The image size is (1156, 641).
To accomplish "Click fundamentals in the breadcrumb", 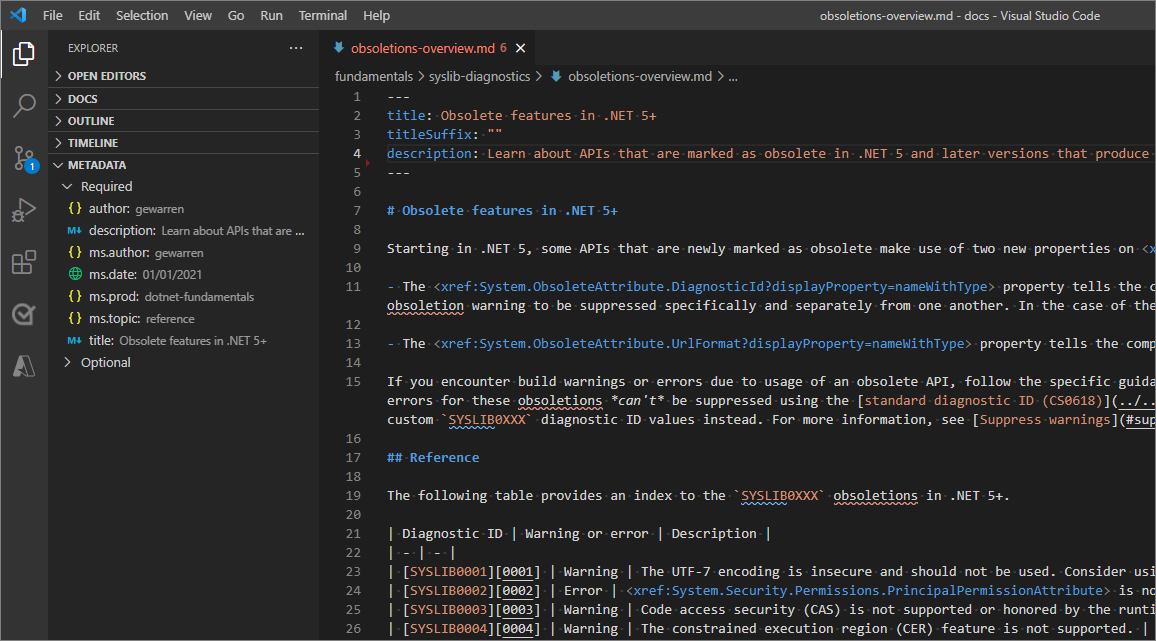I will [x=374, y=76].
